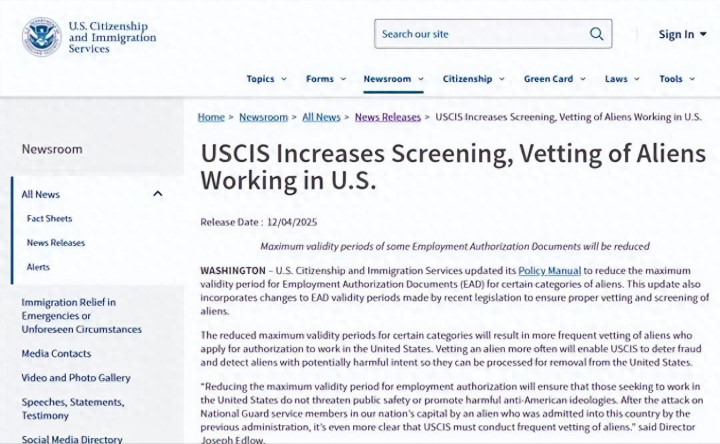Viewport: 720px width, 444px height.
Task: Click the News Releases breadcrumb link
Action: (388, 117)
